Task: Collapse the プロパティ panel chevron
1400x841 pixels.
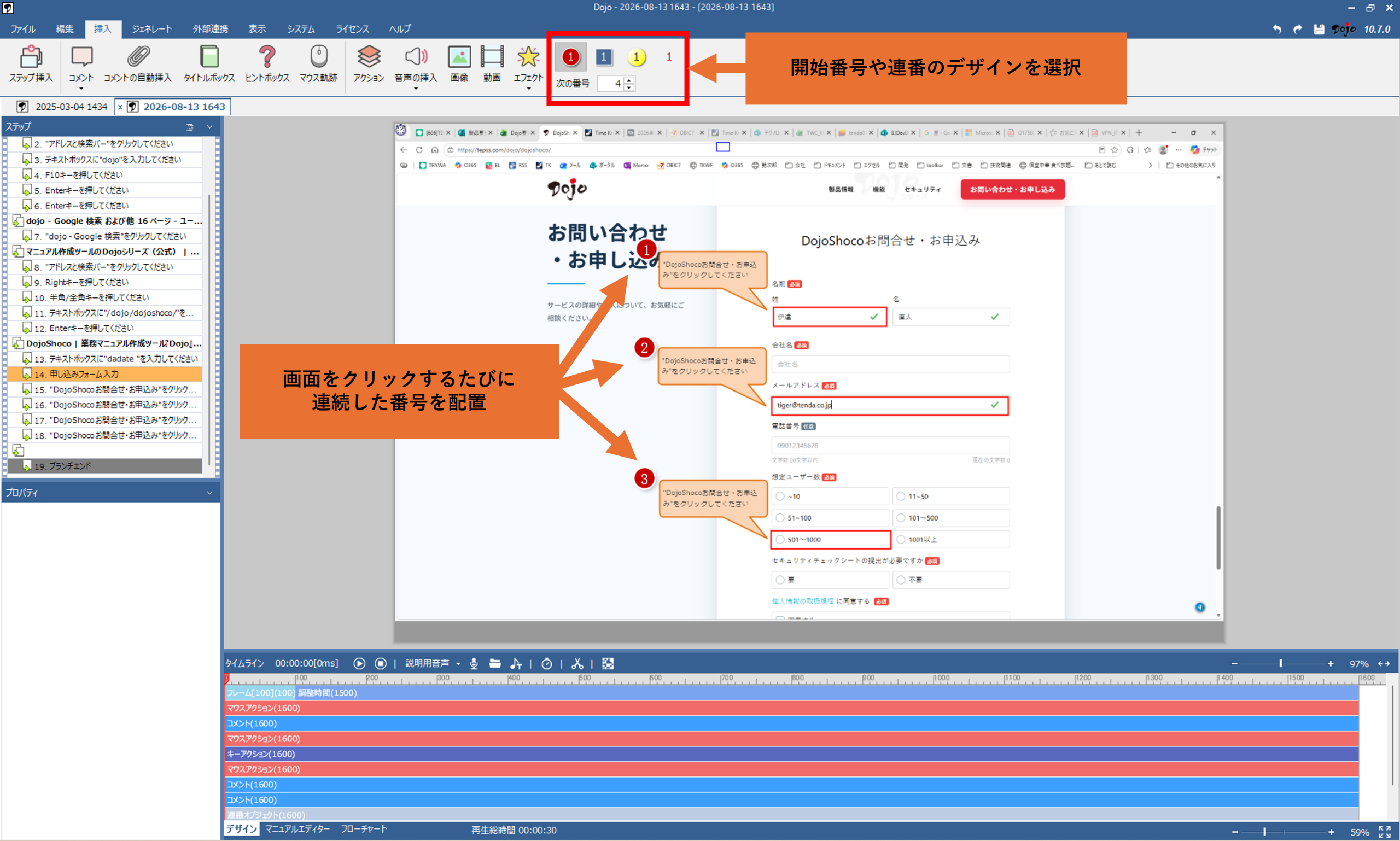Action: (x=209, y=493)
